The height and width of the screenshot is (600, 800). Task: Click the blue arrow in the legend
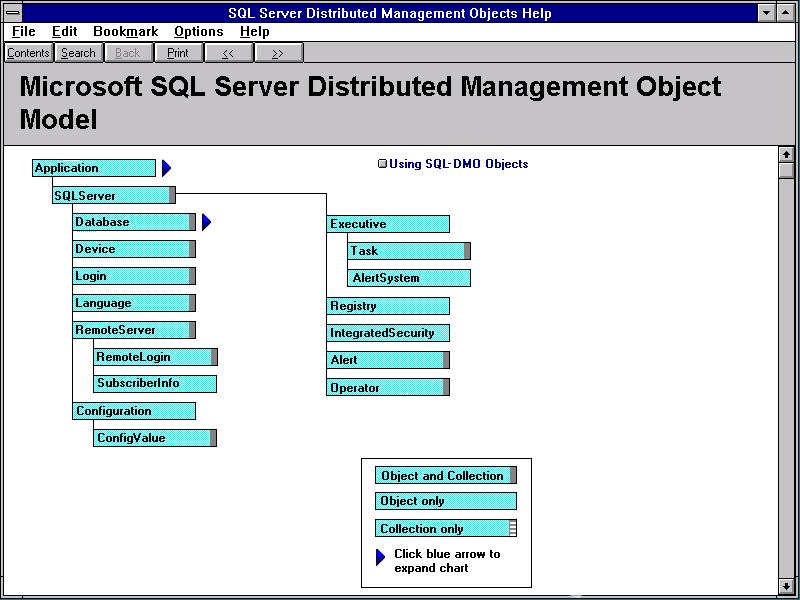[381, 558]
